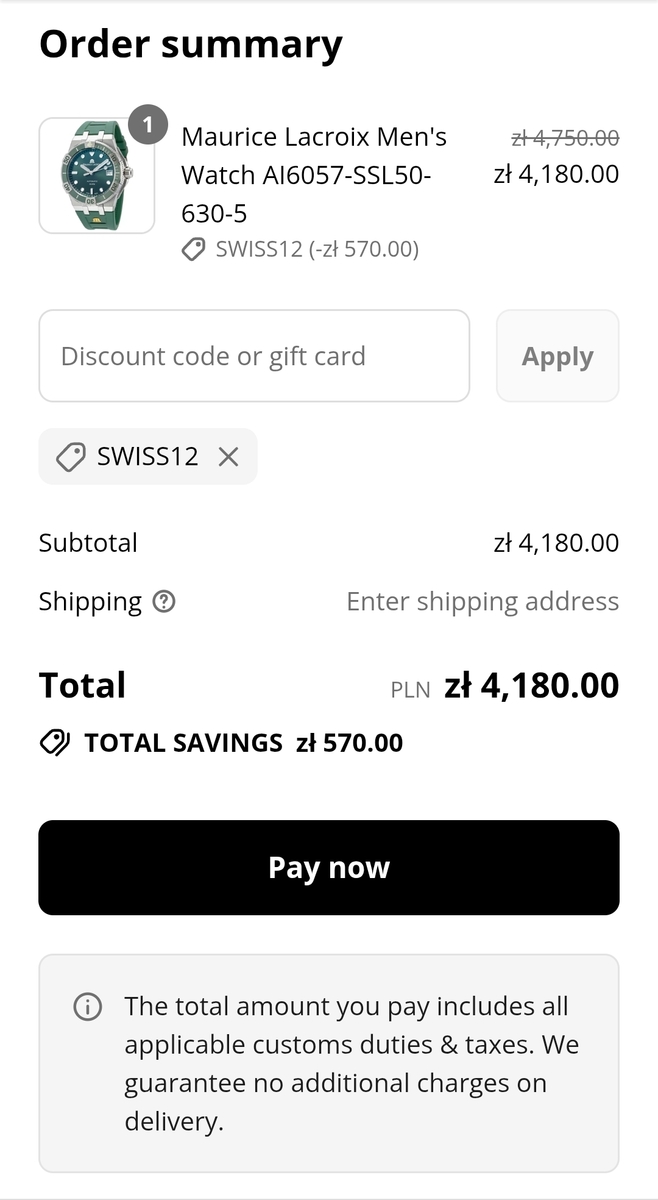The height and width of the screenshot is (1200, 658).
Task: Click the crossed-out zł 4,750.00 original price
Action: pos(564,138)
